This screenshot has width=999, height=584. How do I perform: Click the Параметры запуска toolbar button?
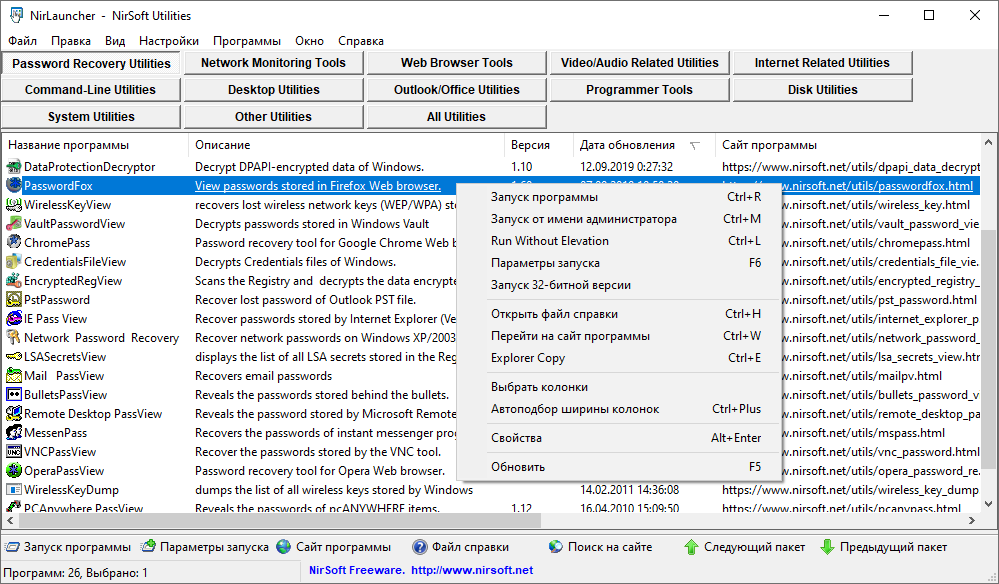tap(206, 547)
